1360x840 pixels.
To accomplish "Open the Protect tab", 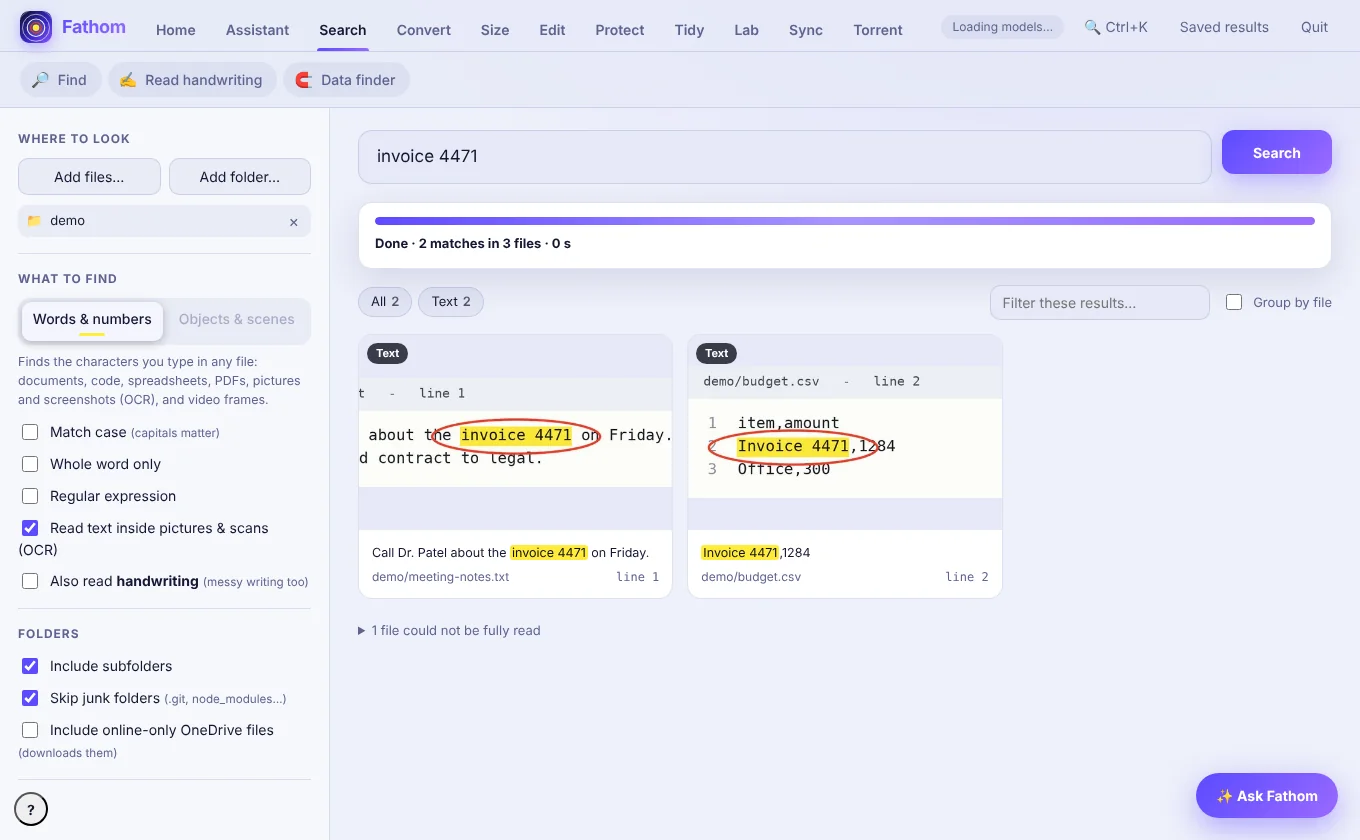I will (620, 30).
